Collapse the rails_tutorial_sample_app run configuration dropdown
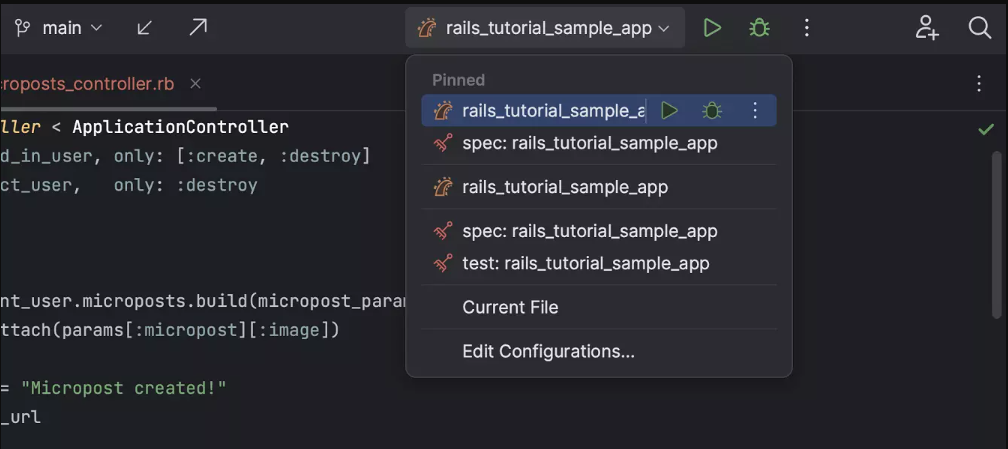Viewport: 1008px width, 449px height. pyautogui.click(x=546, y=28)
